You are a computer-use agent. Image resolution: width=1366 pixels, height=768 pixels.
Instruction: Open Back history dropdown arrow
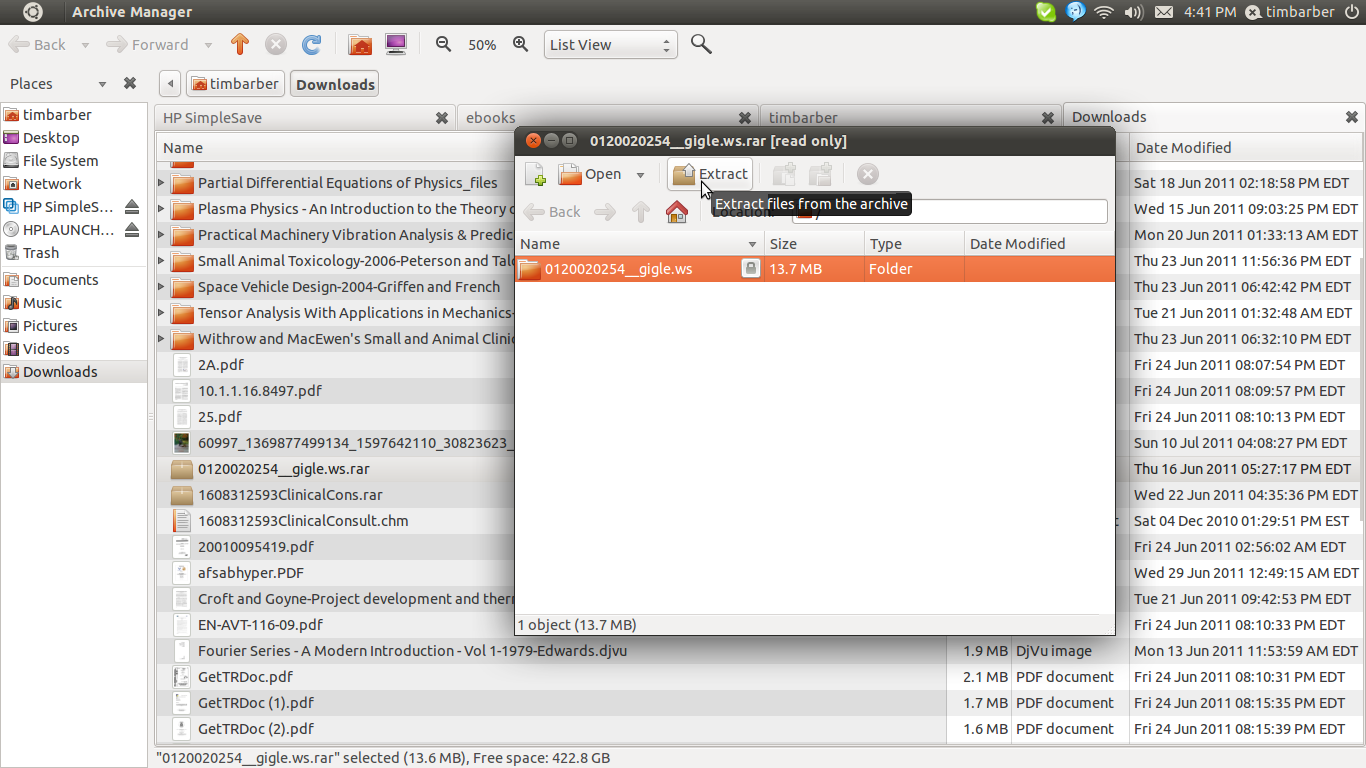pyautogui.click(x=85, y=45)
